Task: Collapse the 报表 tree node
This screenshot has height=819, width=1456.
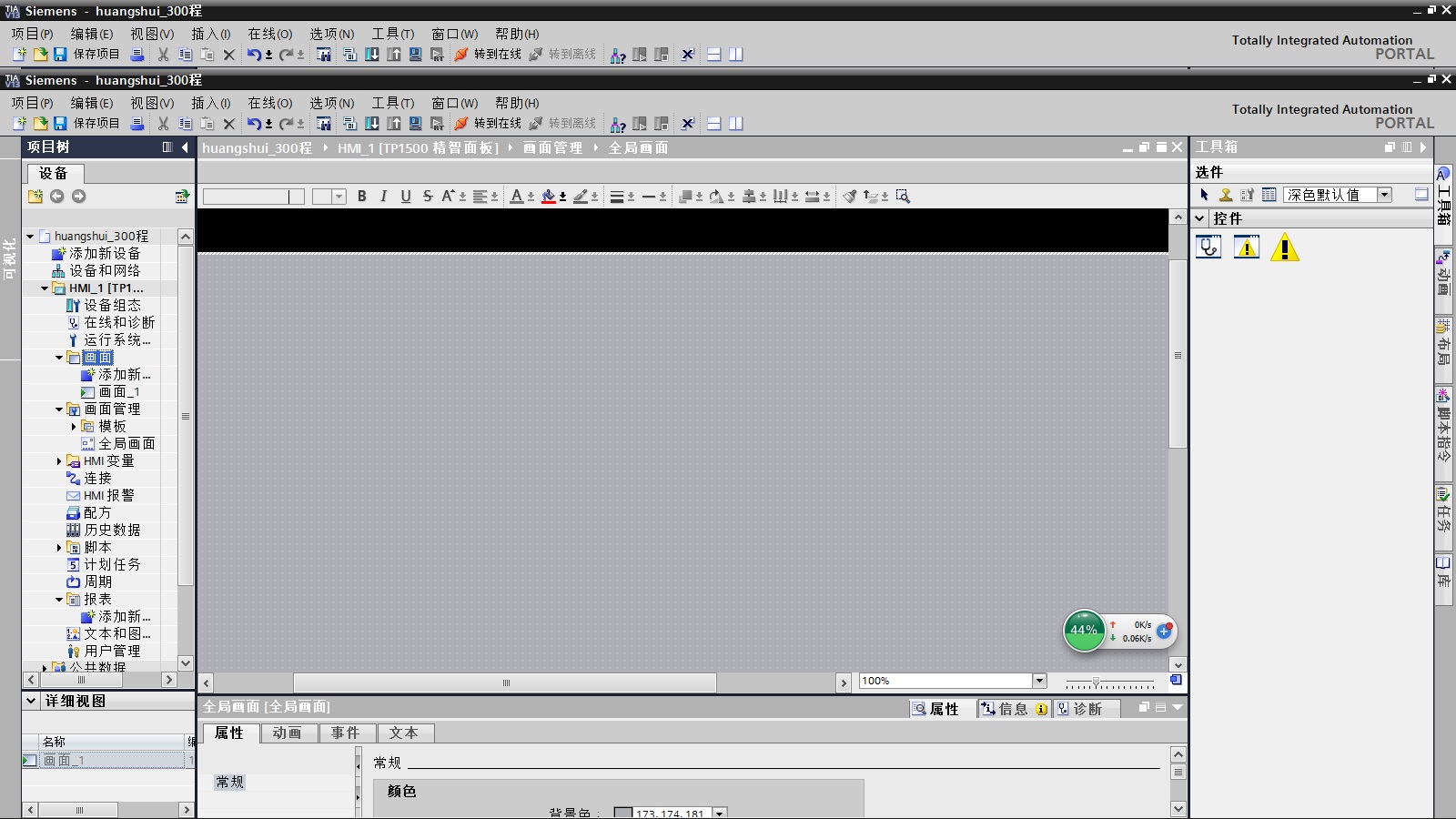Action: (x=59, y=600)
